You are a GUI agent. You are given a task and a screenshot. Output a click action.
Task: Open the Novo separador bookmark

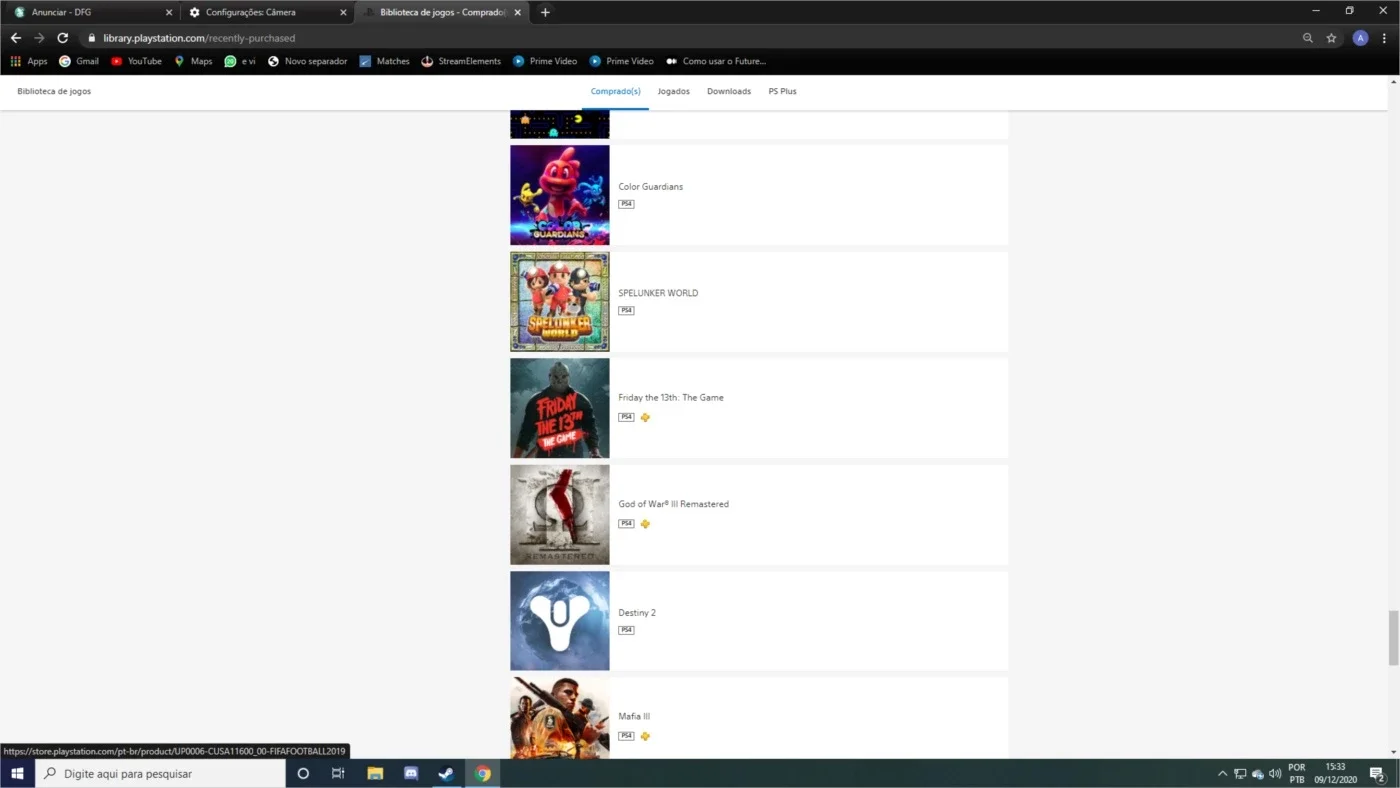pyautogui.click(x=307, y=61)
